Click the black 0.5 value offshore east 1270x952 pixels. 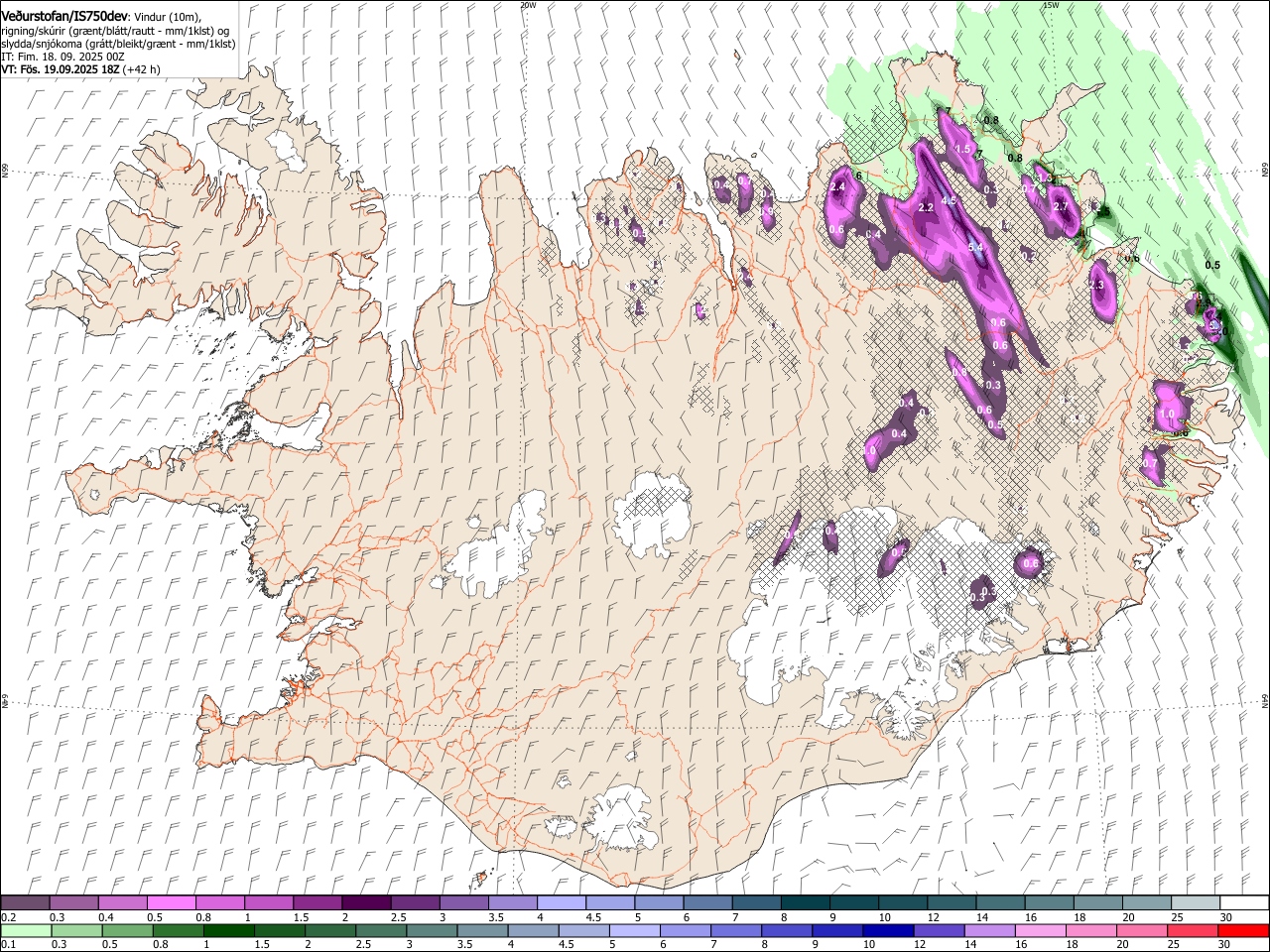[x=1212, y=266]
